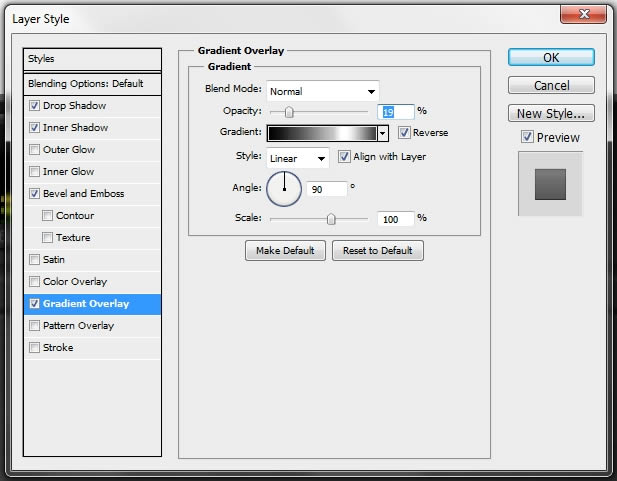Select the Outer Glow label
The width and height of the screenshot is (617, 481).
tap(69, 150)
